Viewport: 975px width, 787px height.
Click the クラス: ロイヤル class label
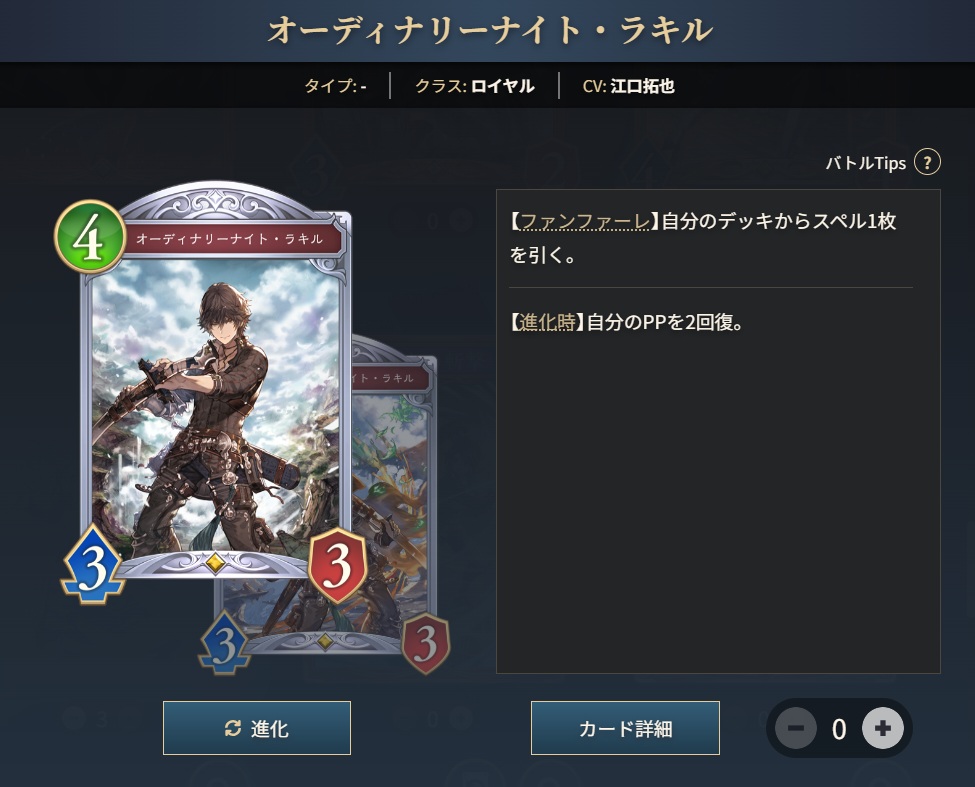coord(474,86)
